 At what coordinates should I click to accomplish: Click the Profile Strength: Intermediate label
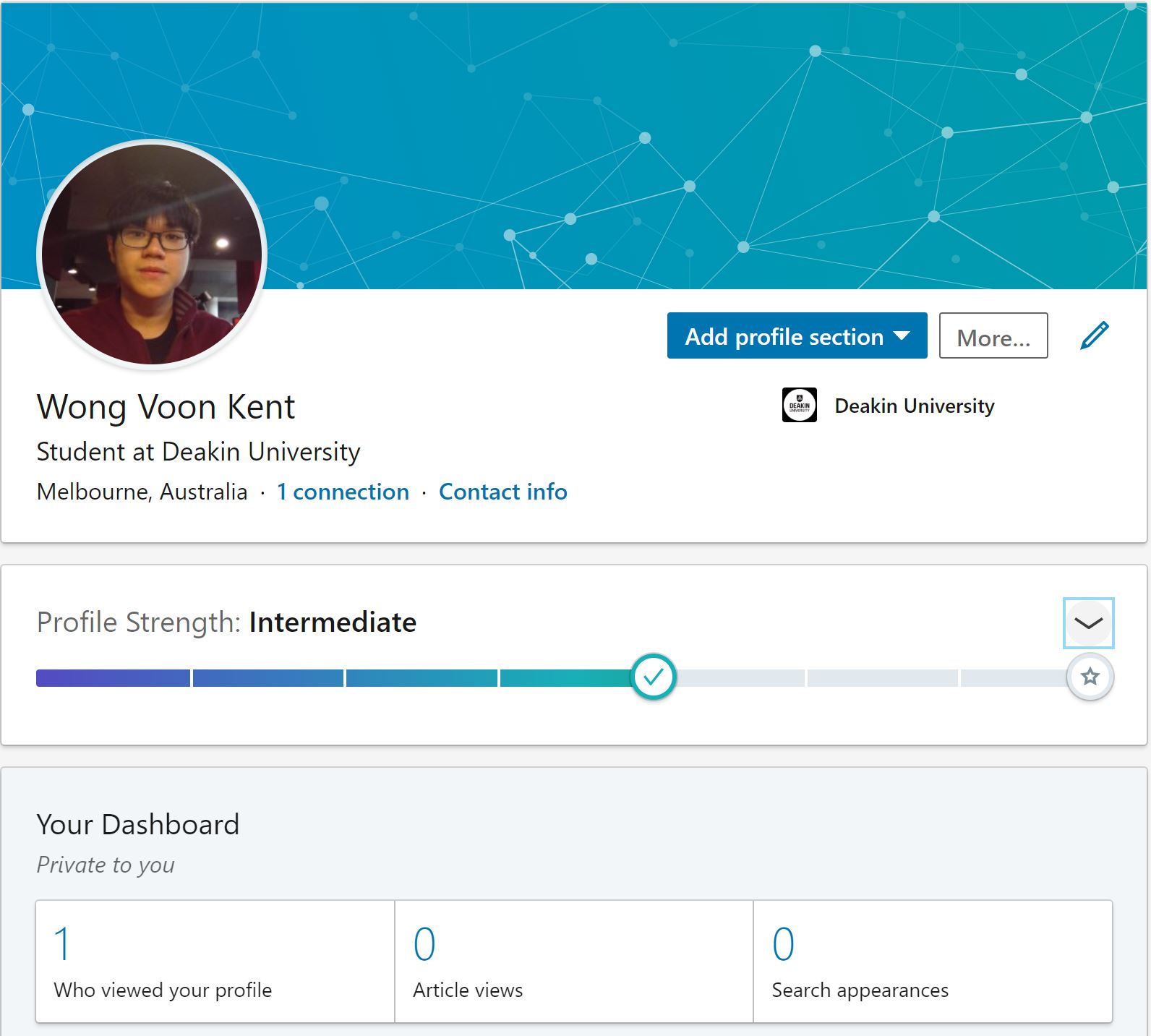click(226, 622)
